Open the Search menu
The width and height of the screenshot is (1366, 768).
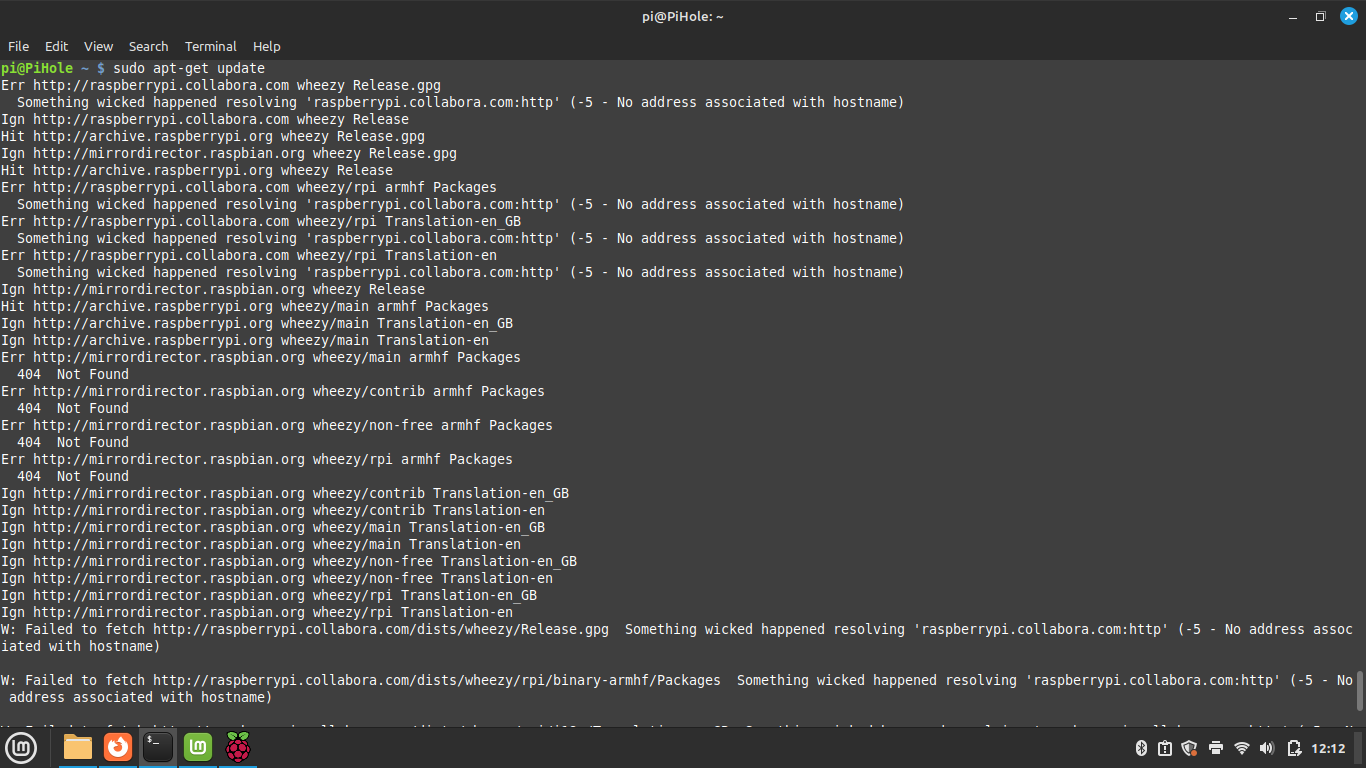[148, 46]
